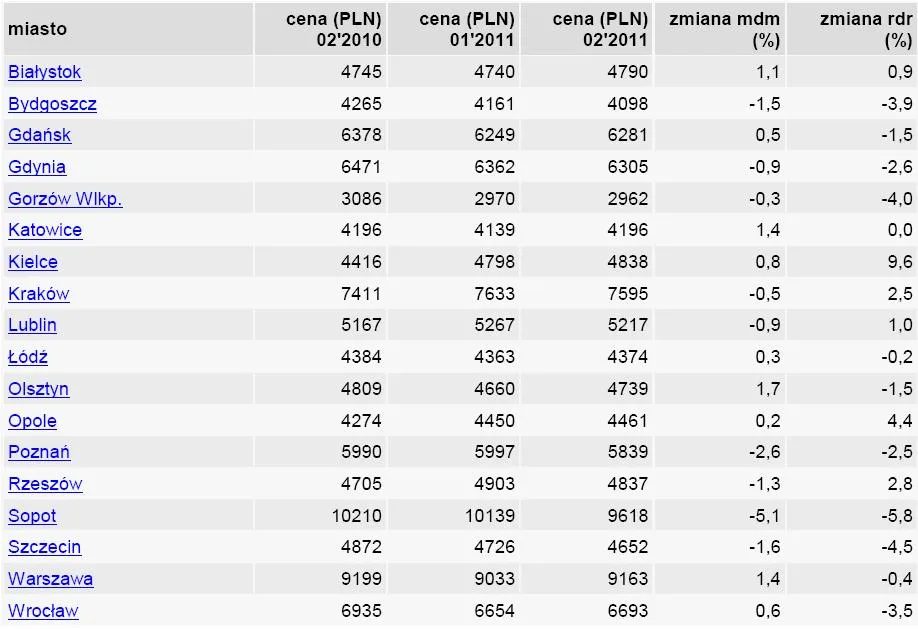The width and height of the screenshot is (918, 629).
Task: Click the Bydgoszcz link
Action: [52, 104]
